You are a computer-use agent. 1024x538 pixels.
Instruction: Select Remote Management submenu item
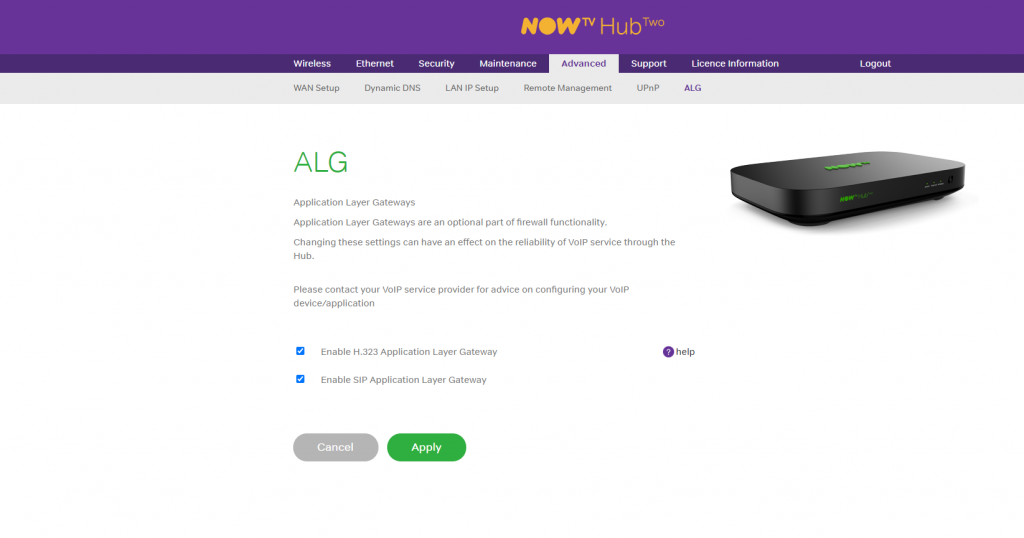[x=568, y=88]
